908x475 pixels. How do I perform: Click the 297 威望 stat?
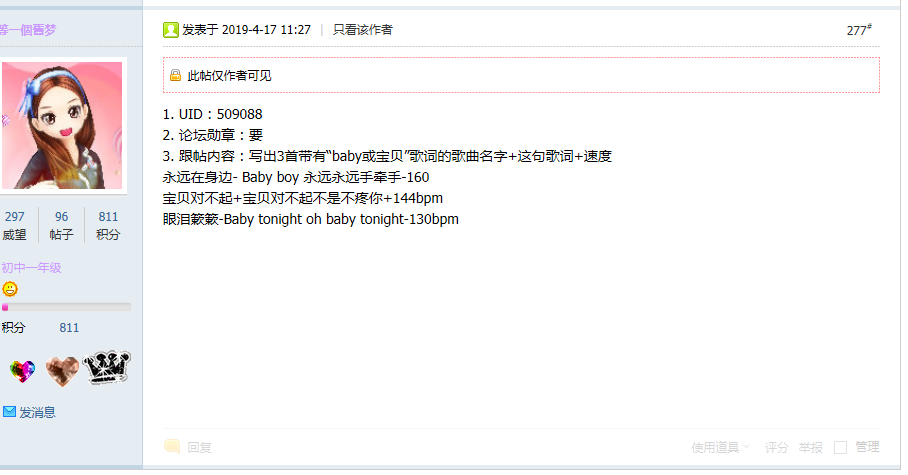coord(14,225)
